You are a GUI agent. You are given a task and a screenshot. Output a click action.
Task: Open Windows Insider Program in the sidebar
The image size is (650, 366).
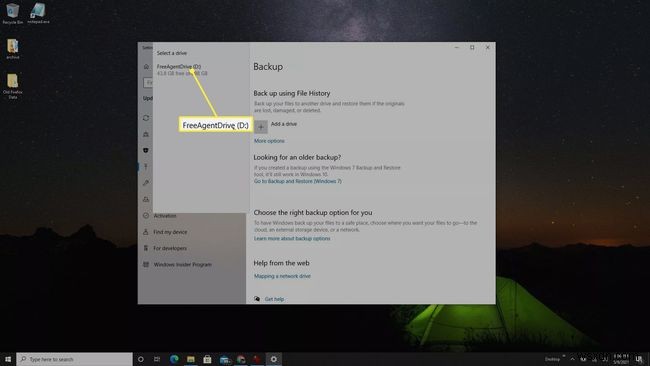click(182, 264)
